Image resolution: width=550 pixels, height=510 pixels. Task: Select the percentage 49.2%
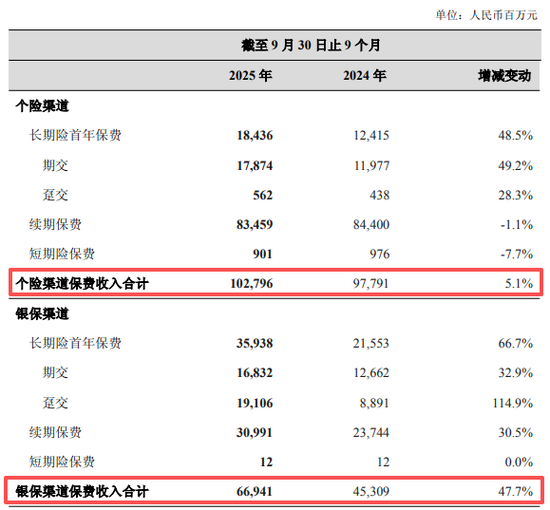(515, 166)
